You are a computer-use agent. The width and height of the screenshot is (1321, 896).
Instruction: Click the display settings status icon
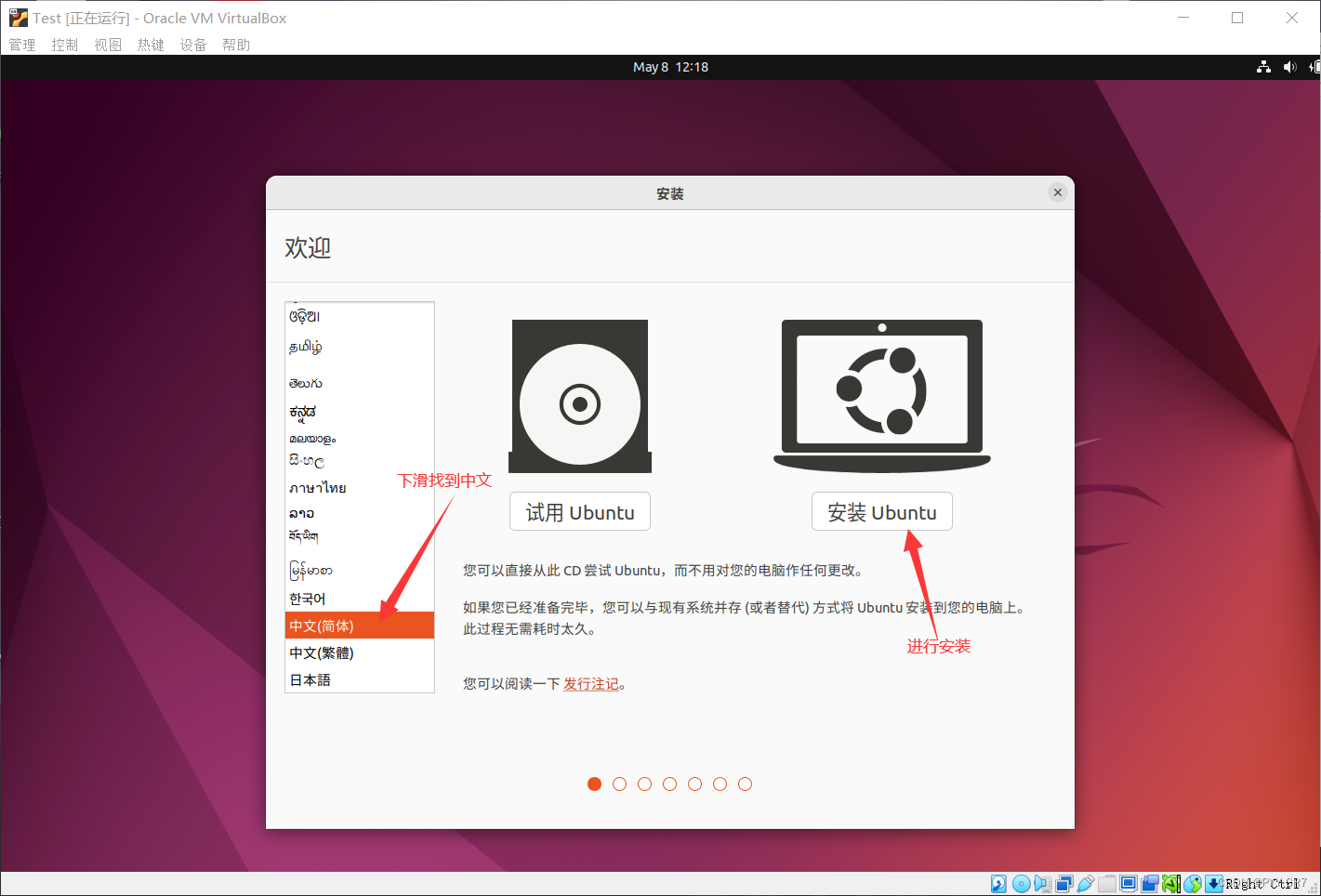pos(1129,883)
